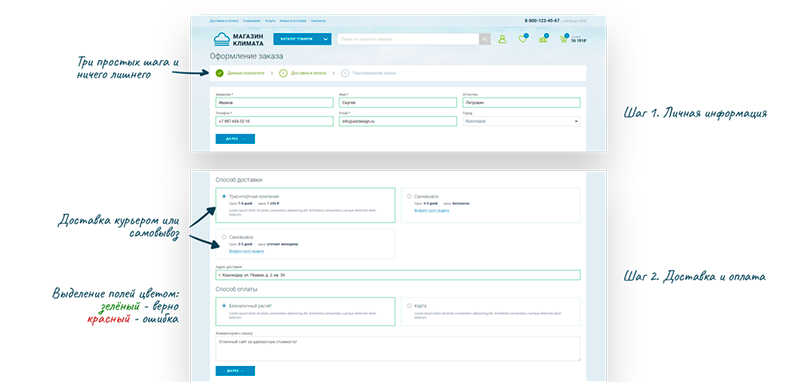Click the Магазин Климата cloud logo
This screenshot has width=800, height=382.
239,39
